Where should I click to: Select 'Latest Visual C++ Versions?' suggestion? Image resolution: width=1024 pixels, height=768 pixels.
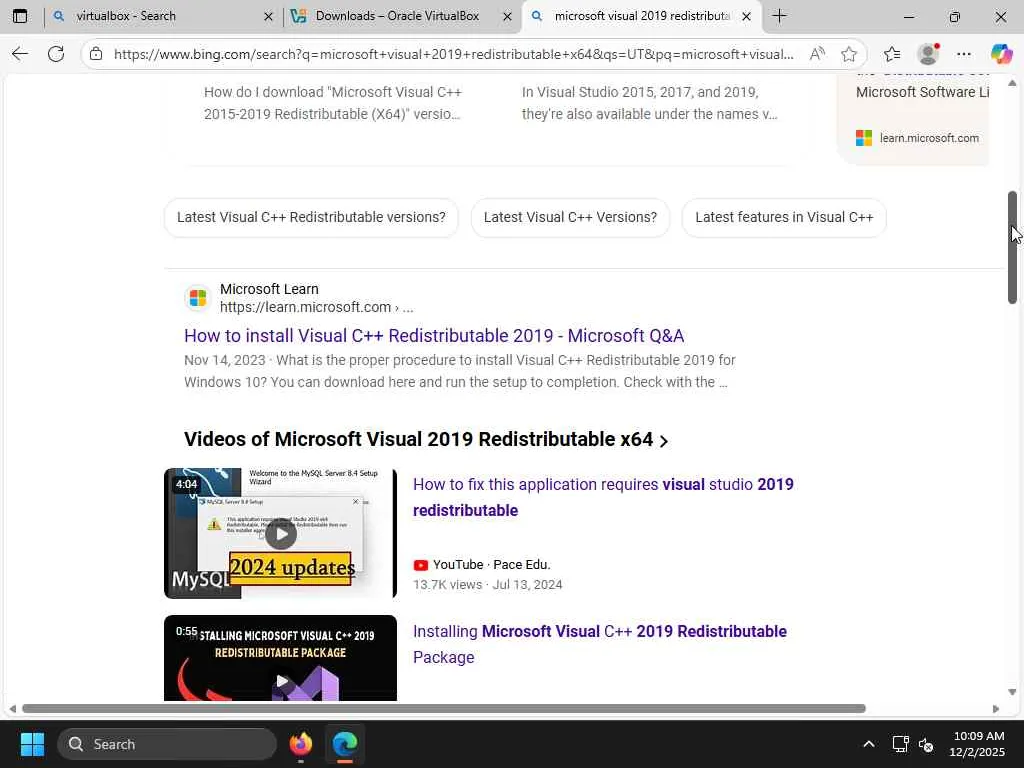[x=570, y=217]
